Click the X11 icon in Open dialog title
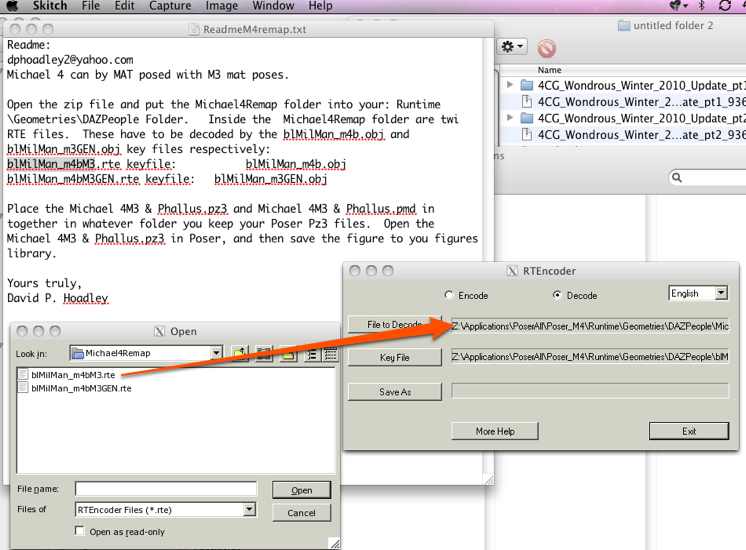This screenshot has height=550, width=746. (x=159, y=331)
